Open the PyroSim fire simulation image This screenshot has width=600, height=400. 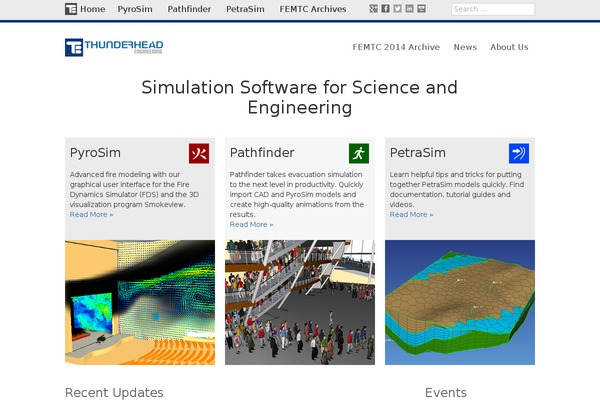[x=140, y=302]
